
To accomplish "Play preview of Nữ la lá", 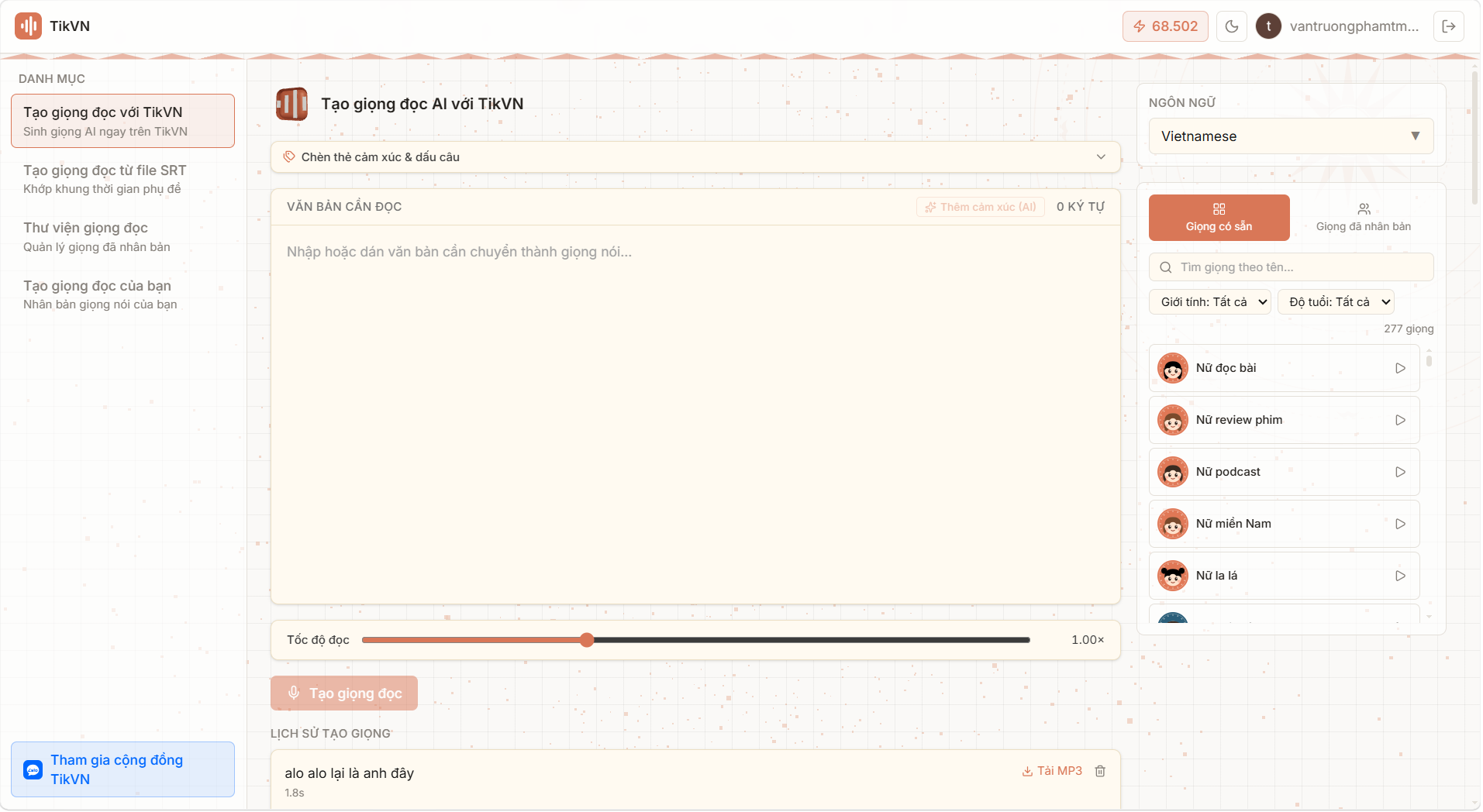I will [x=1400, y=576].
